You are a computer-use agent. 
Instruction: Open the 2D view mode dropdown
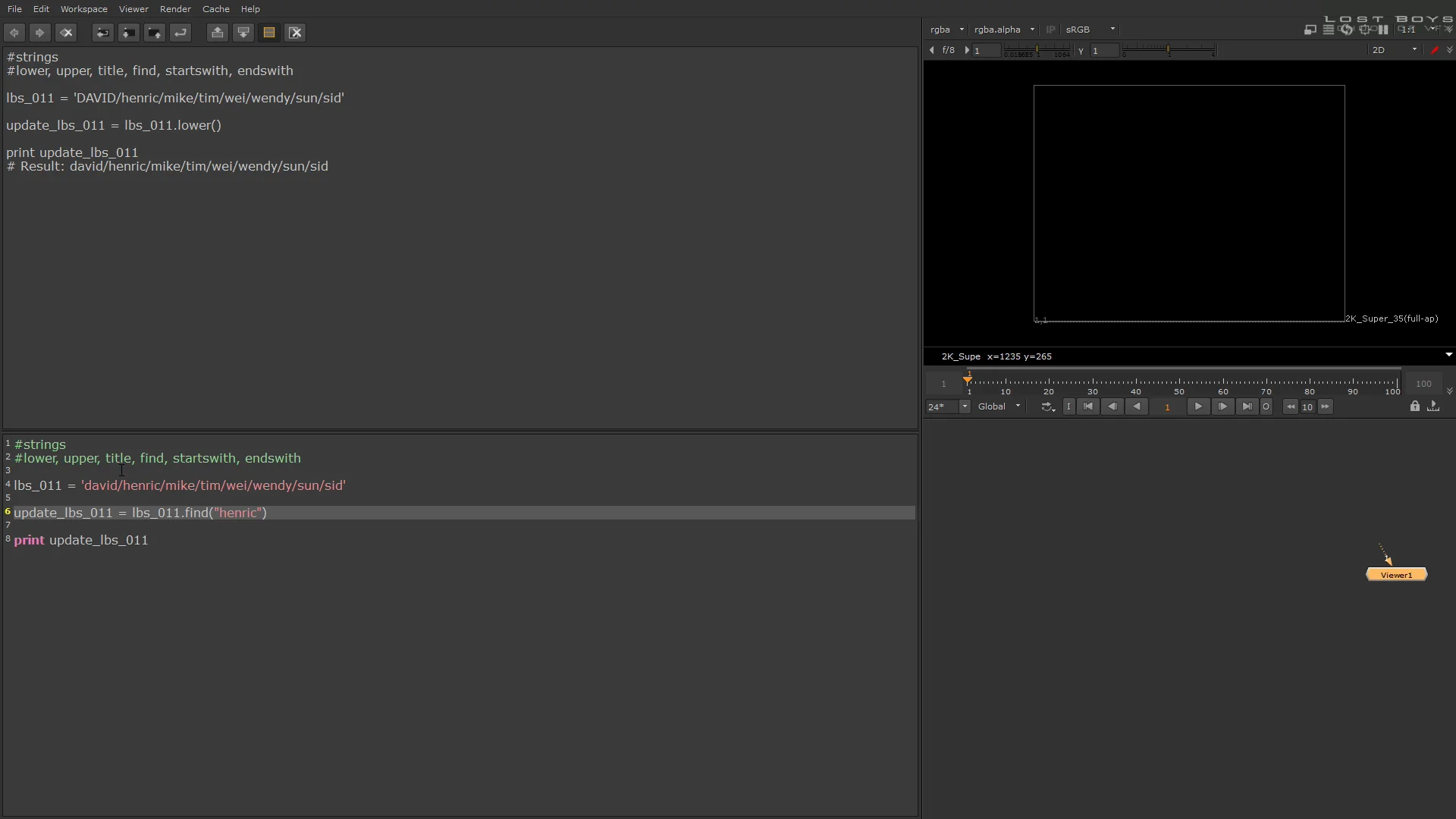[1394, 50]
